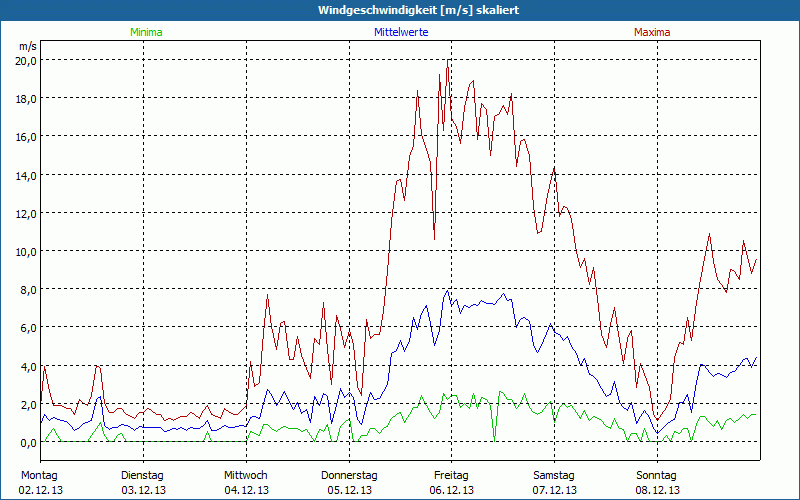Click the 16,0 y-axis value
The image size is (800, 500).
pos(25,137)
